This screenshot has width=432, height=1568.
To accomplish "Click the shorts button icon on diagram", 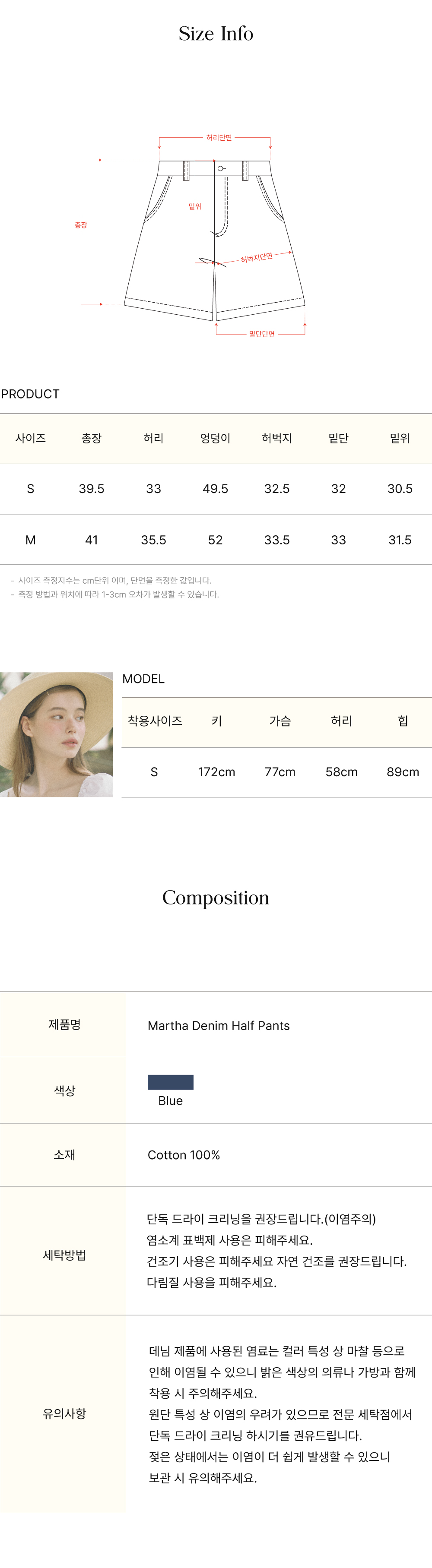I will click(x=221, y=169).
